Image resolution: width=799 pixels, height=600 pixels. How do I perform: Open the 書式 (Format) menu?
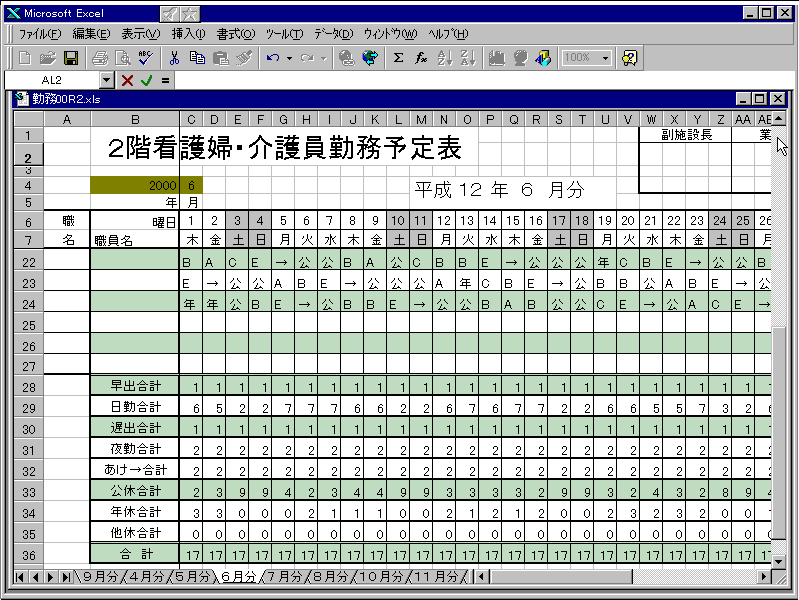point(235,34)
